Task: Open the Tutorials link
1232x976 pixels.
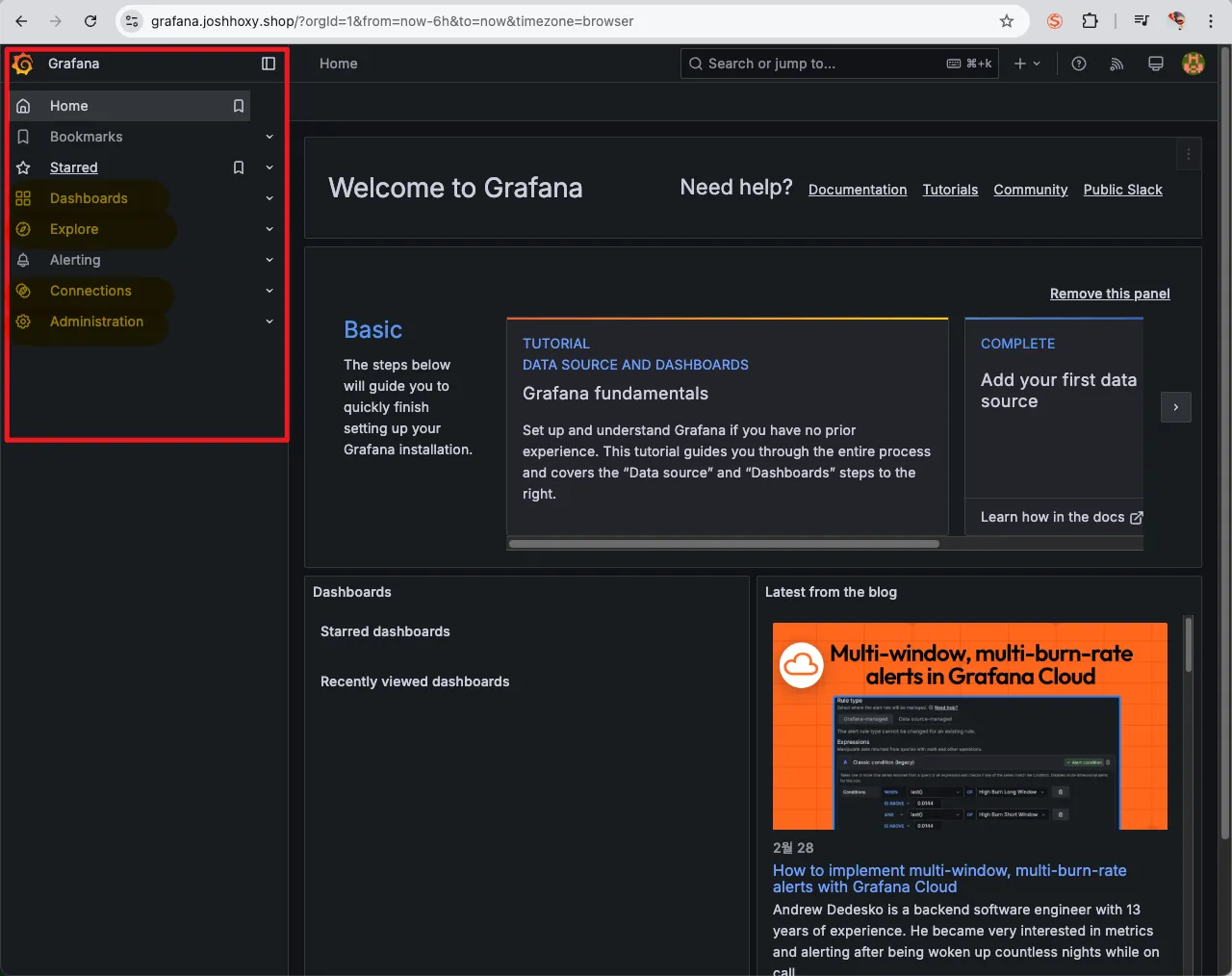Action: point(950,190)
